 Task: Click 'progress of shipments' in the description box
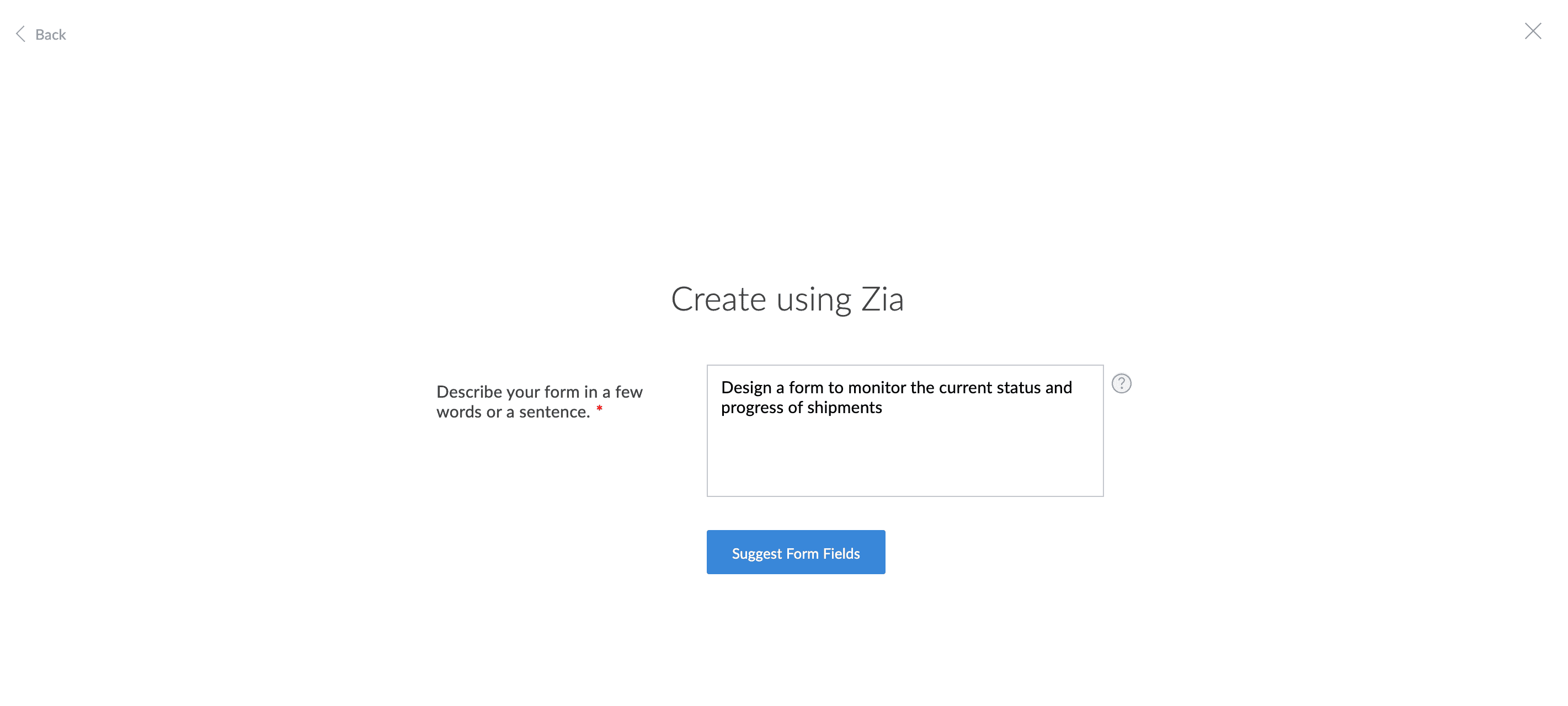pyautogui.click(x=801, y=408)
